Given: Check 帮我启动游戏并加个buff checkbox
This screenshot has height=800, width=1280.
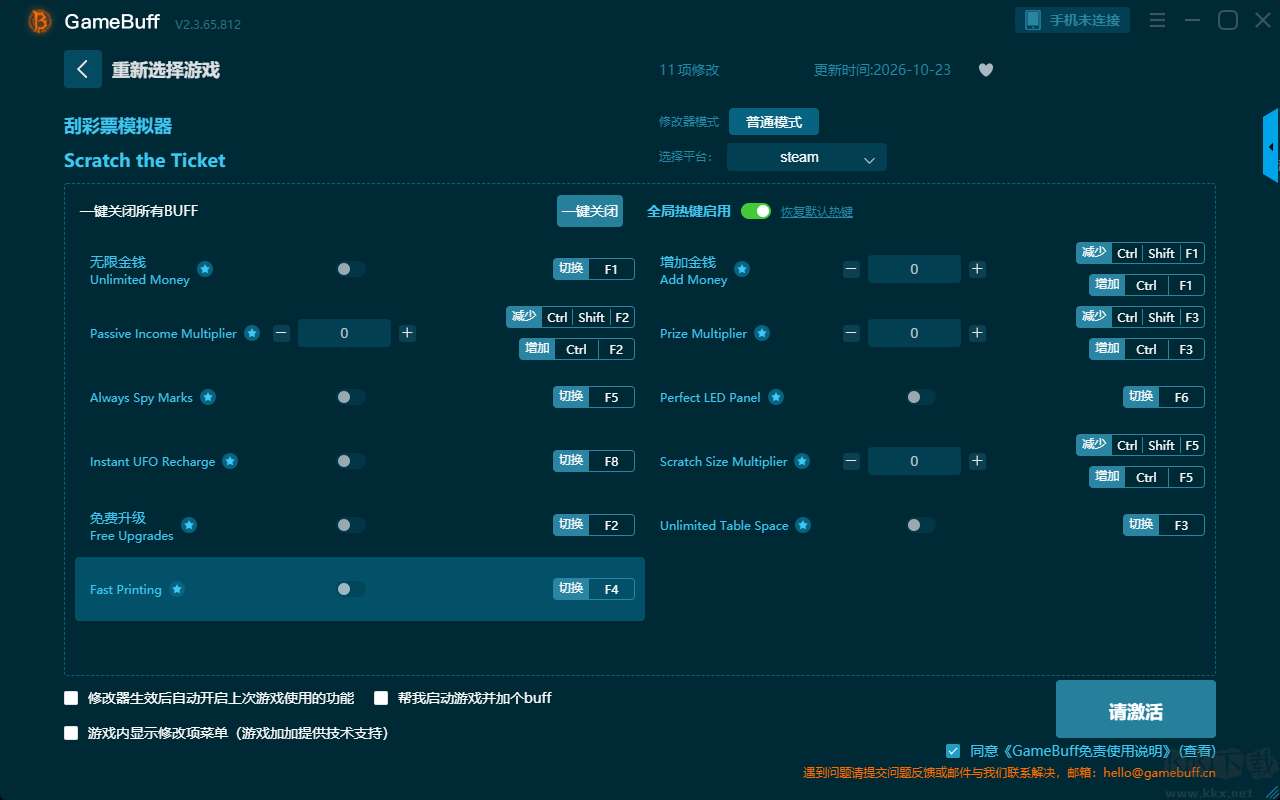Looking at the screenshot, I should 381,698.
